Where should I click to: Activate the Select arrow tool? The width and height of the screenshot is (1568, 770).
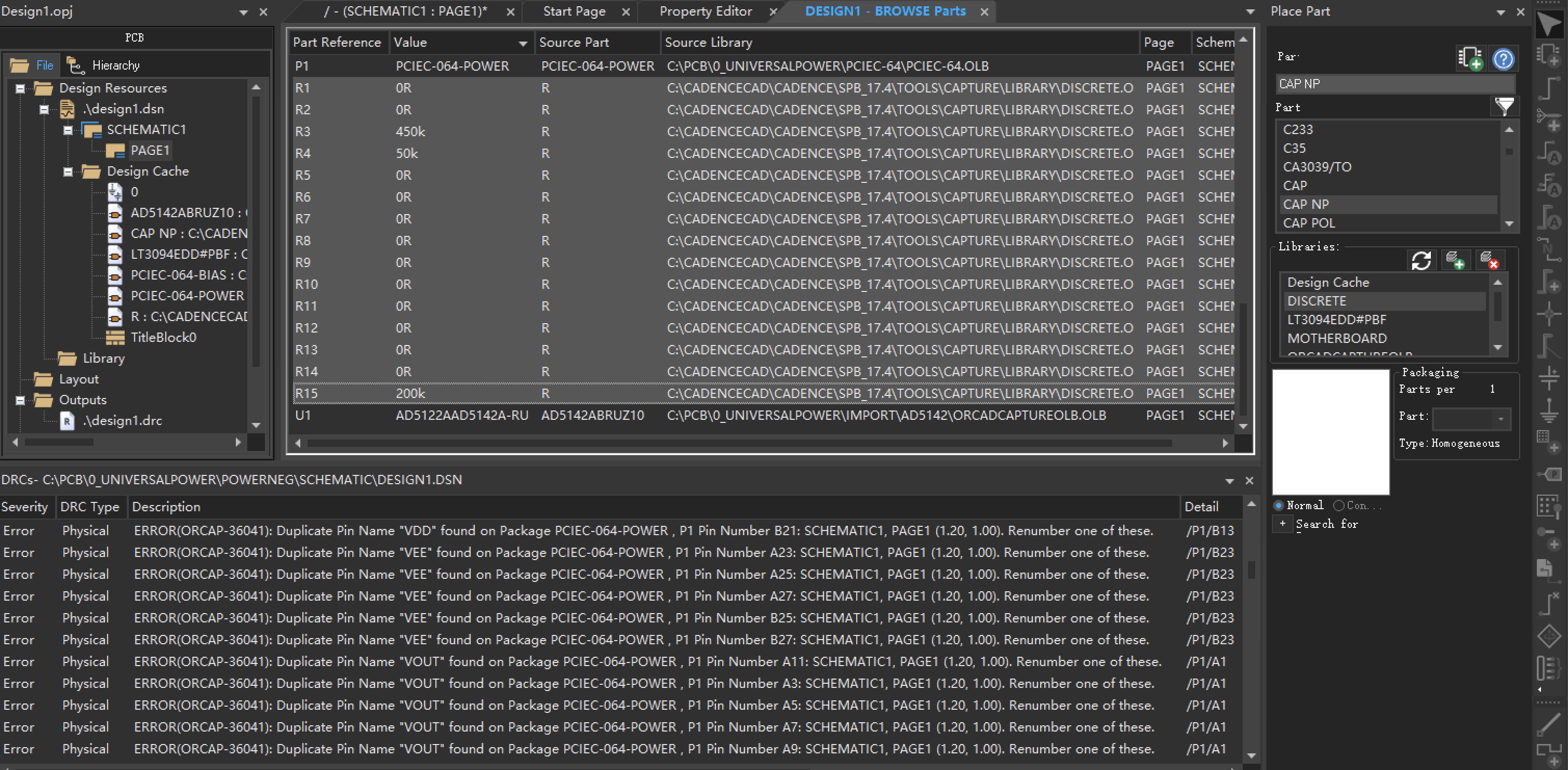pos(1549,24)
